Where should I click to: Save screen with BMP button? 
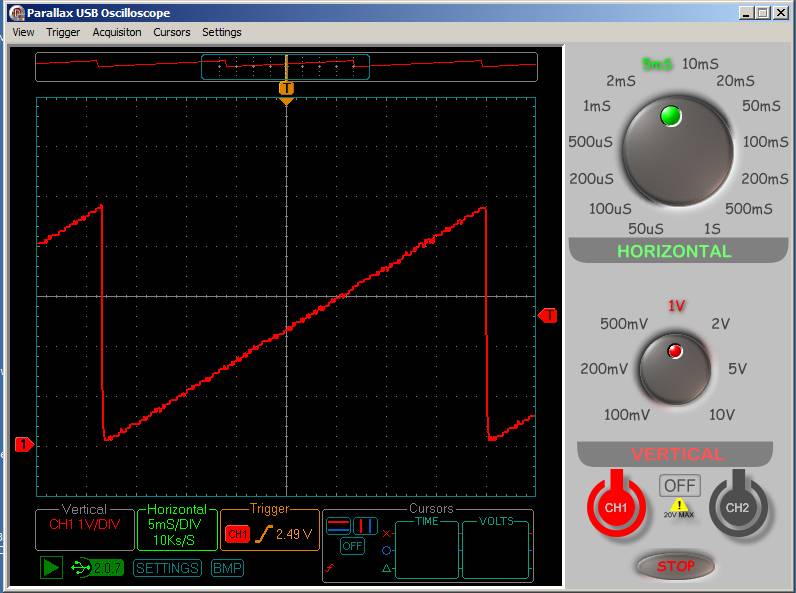pos(227,568)
